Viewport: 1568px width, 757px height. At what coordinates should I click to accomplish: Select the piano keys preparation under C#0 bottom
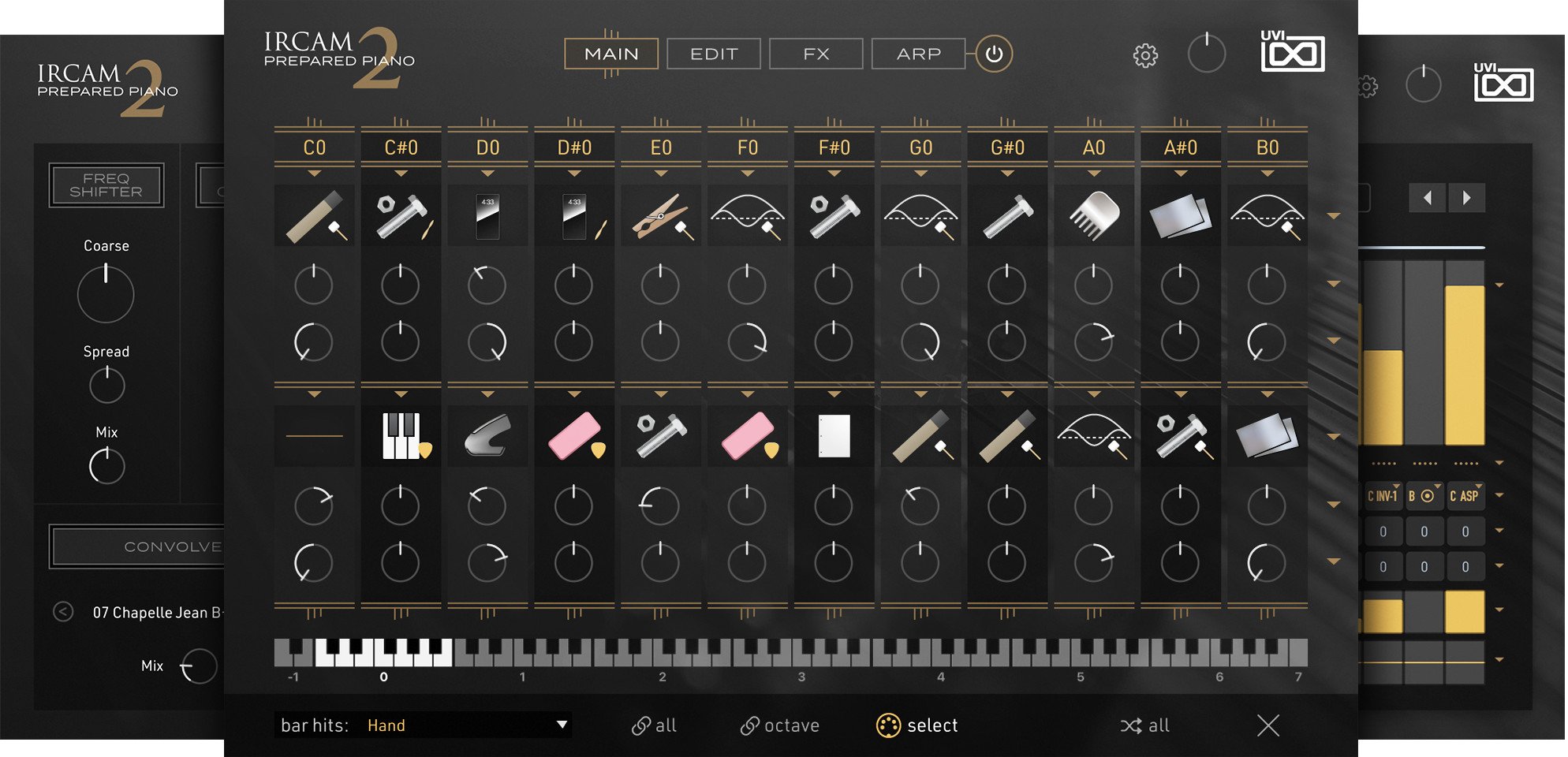coord(401,436)
